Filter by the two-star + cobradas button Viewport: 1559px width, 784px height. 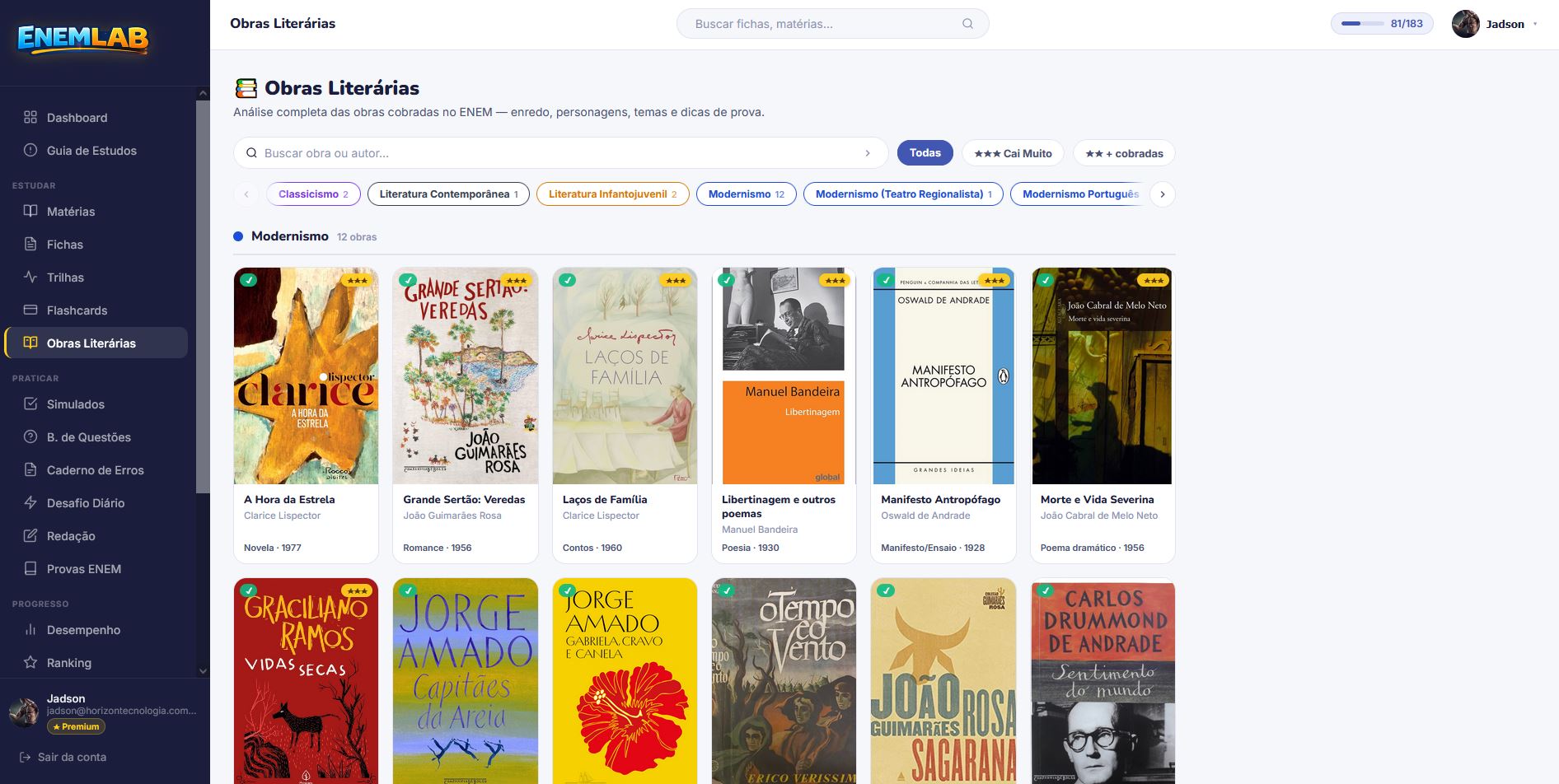(1124, 153)
